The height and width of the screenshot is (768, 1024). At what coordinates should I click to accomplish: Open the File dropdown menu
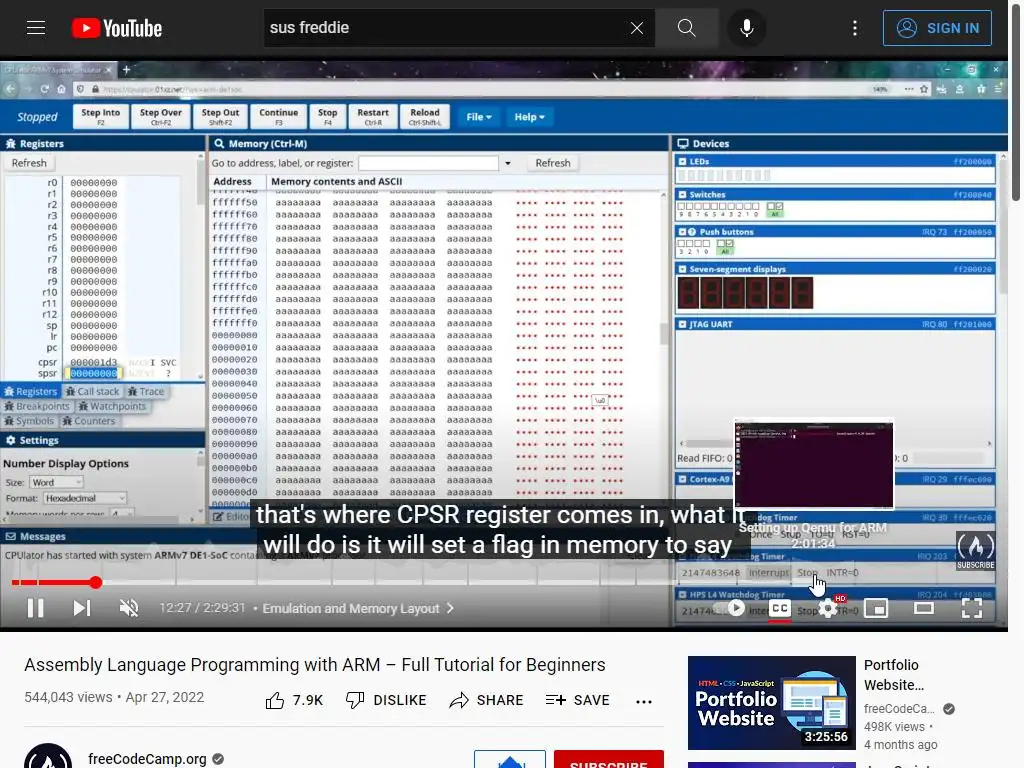(479, 117)
